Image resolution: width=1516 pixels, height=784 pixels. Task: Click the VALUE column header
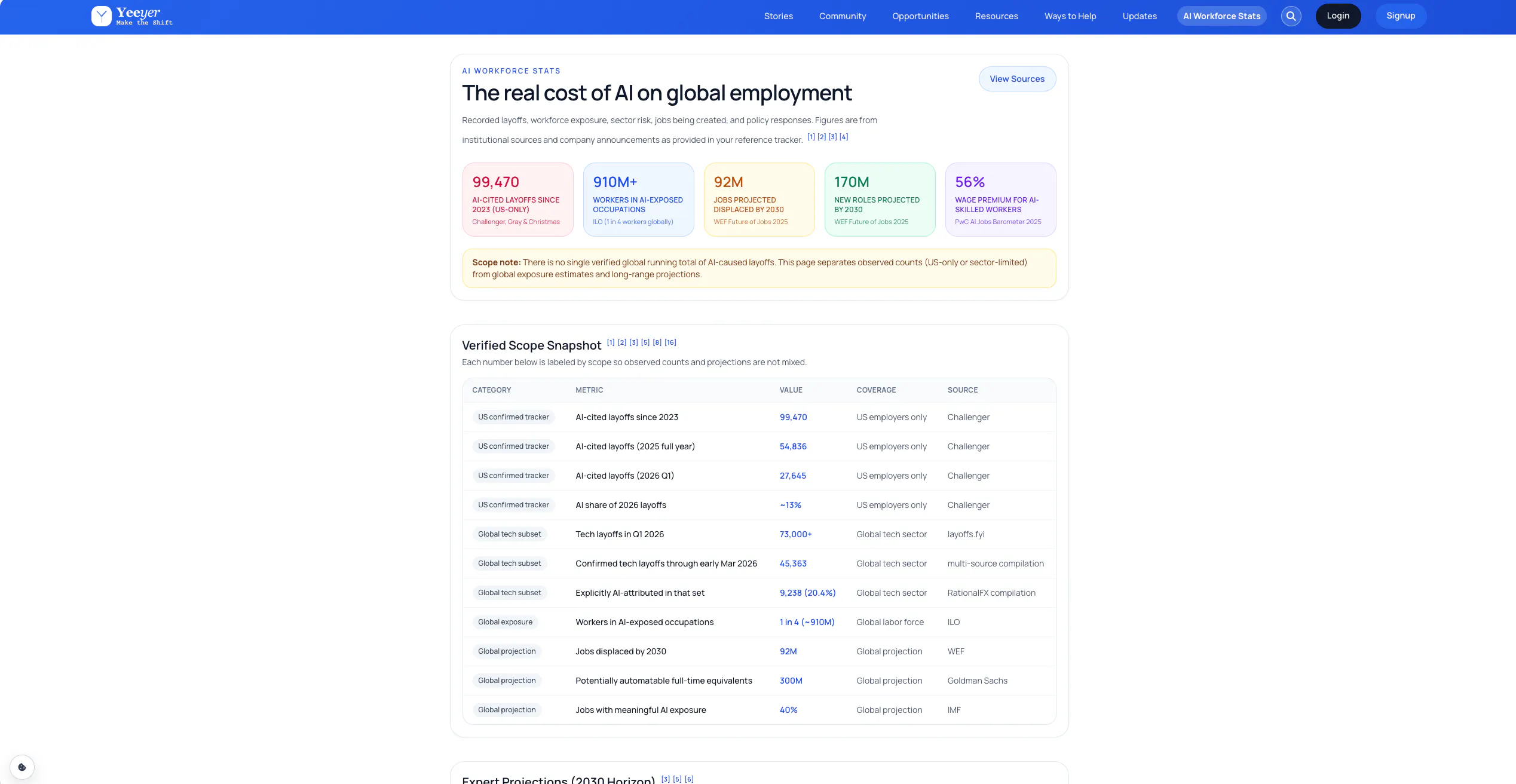(x=791, y=390)
